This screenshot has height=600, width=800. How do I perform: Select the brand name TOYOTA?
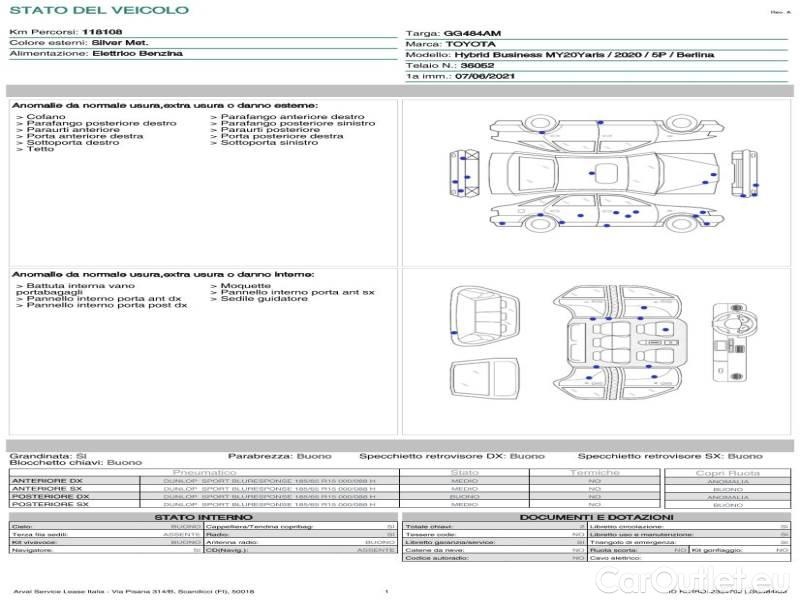(470, 44)
